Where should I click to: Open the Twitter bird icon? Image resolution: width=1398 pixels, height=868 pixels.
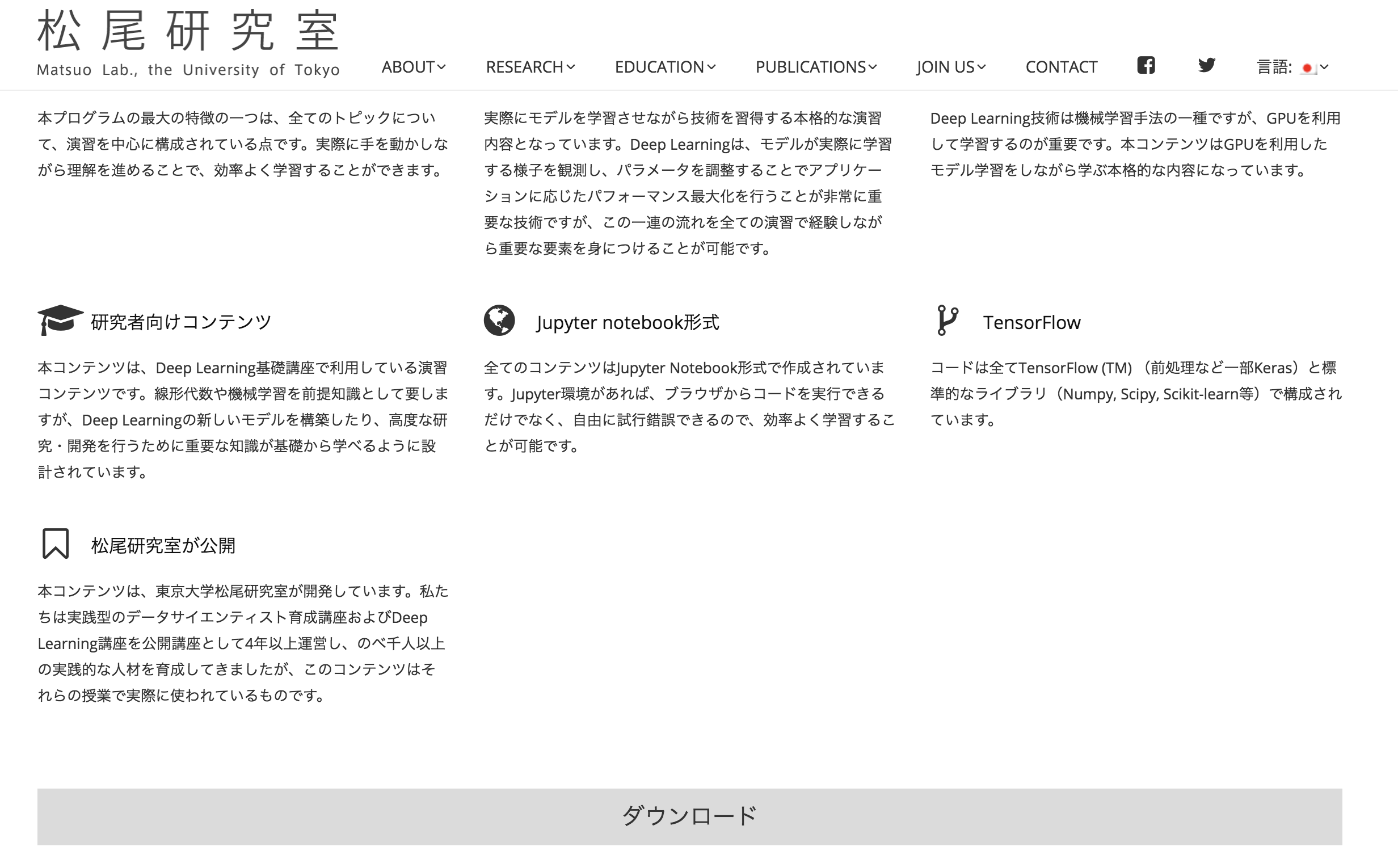click(x=1206, y=65)
